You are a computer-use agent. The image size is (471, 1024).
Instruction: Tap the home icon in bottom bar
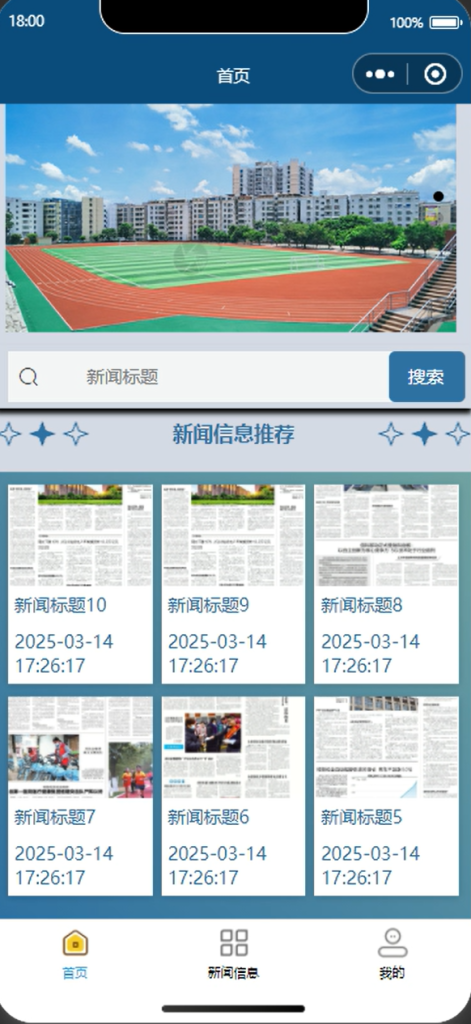click(75, 943)
